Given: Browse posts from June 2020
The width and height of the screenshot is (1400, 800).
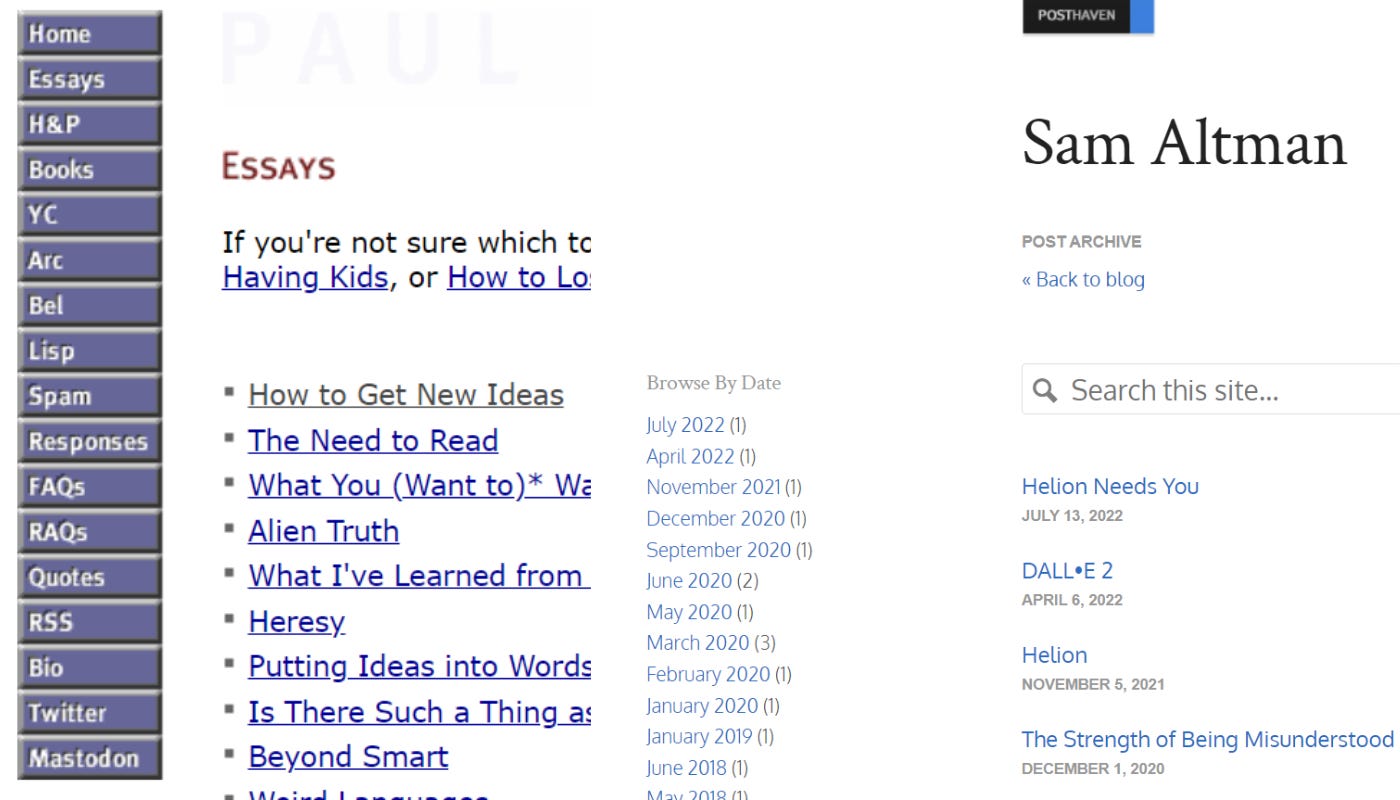Looking at the screenshot, I should pos(689,581).
